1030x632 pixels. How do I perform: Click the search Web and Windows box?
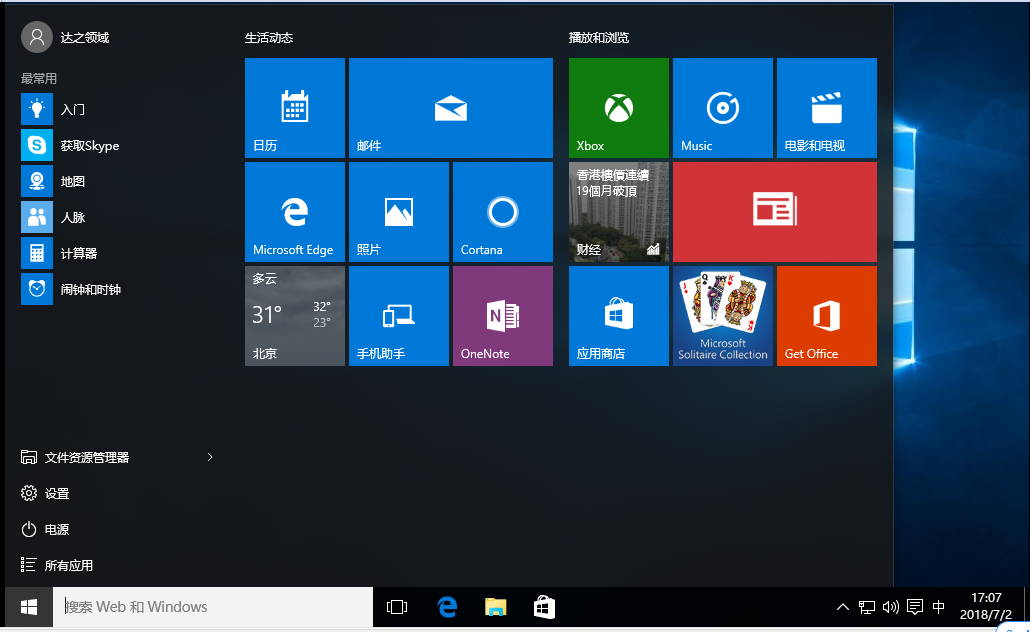click(213, 607)
